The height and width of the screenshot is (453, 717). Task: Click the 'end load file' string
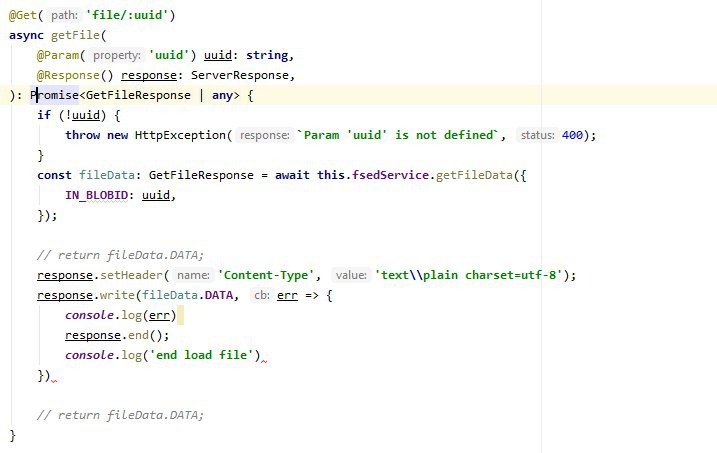[x=202, y=355]
